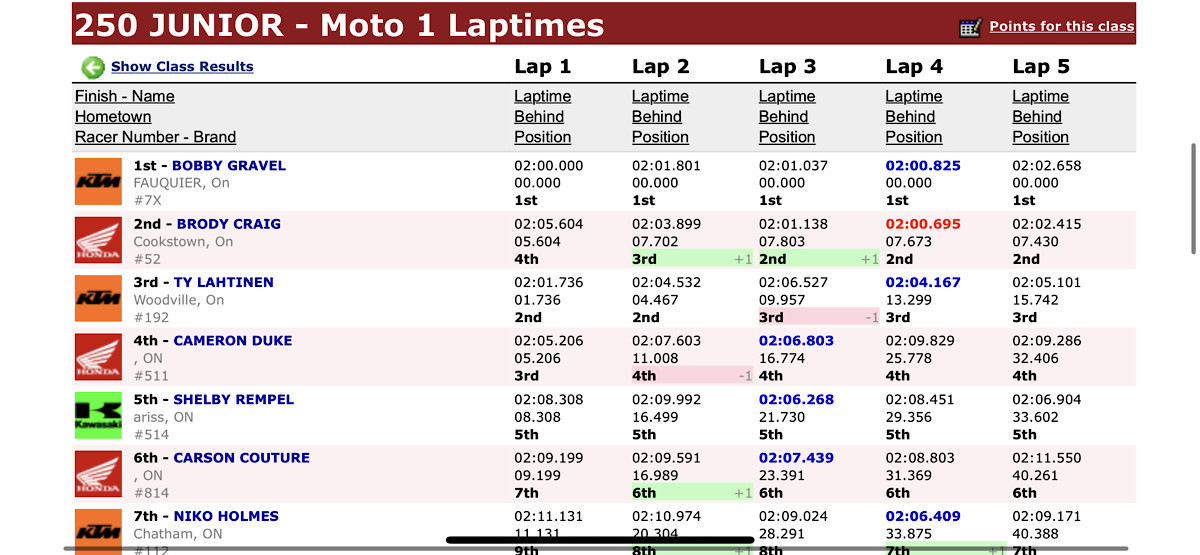
Task: Click the NIKO HOLMES rider link
Action: (x=226, y=516)
